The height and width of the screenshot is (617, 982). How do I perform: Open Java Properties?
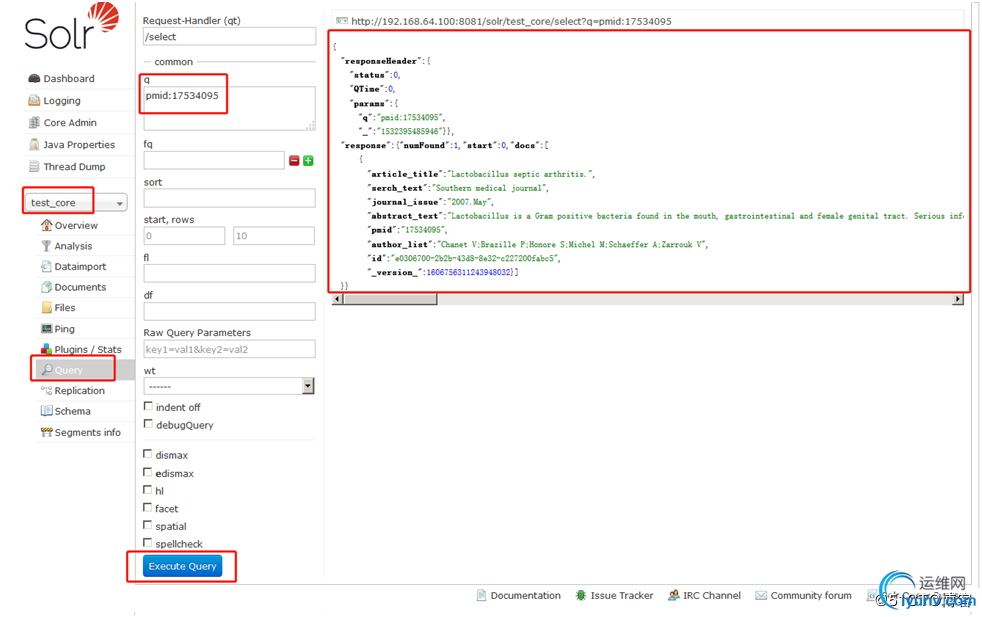pyautogui.click(x=79, y=144)
